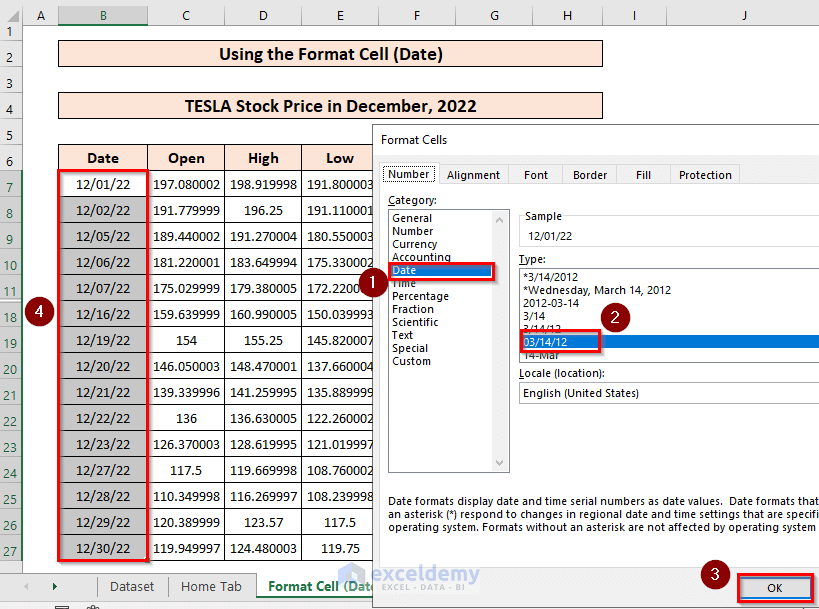Click the Date column header cell
This screenshot has height=609, width=819.
[x=103, y=158]
